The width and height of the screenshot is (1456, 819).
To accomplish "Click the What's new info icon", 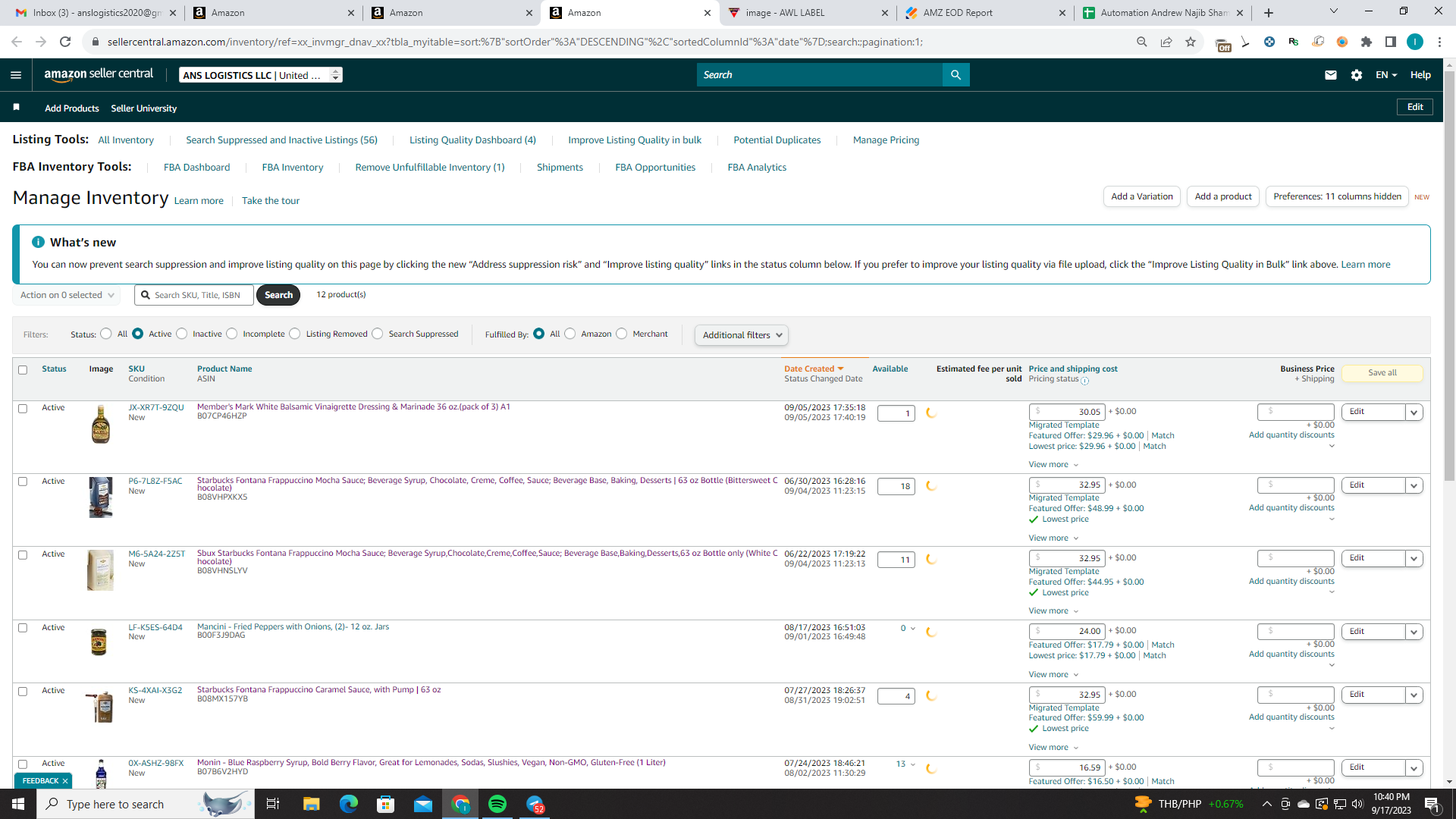I will (x=38, y=242).
